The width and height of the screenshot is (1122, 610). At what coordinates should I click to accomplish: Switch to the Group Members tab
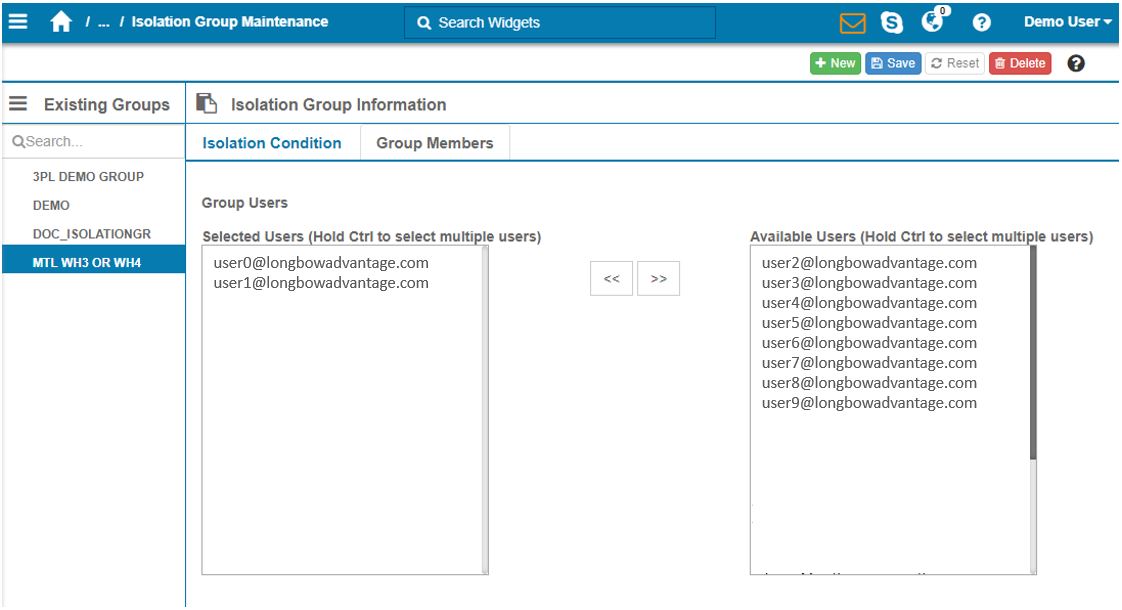(x=434, y=143)
